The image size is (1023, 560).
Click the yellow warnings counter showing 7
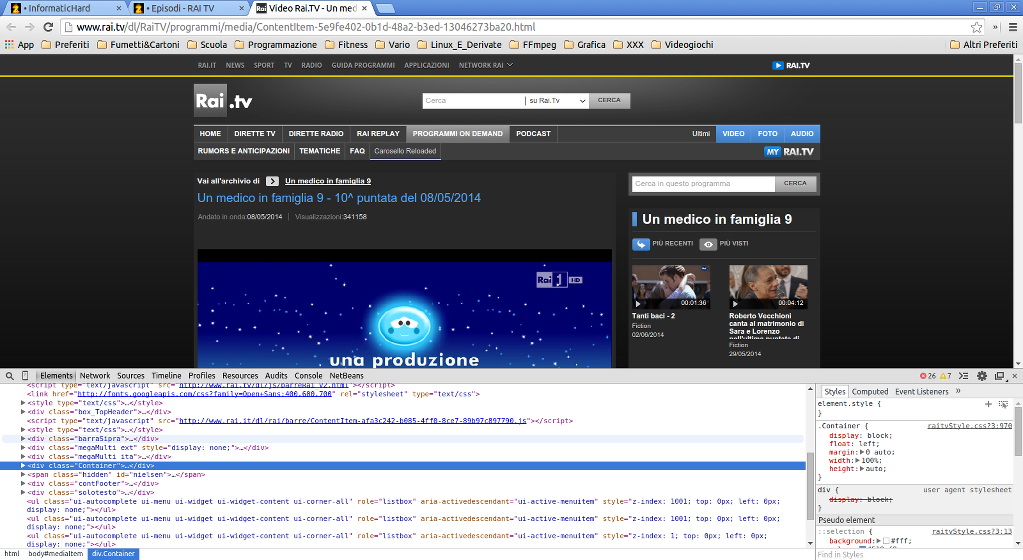coord(945,376)
